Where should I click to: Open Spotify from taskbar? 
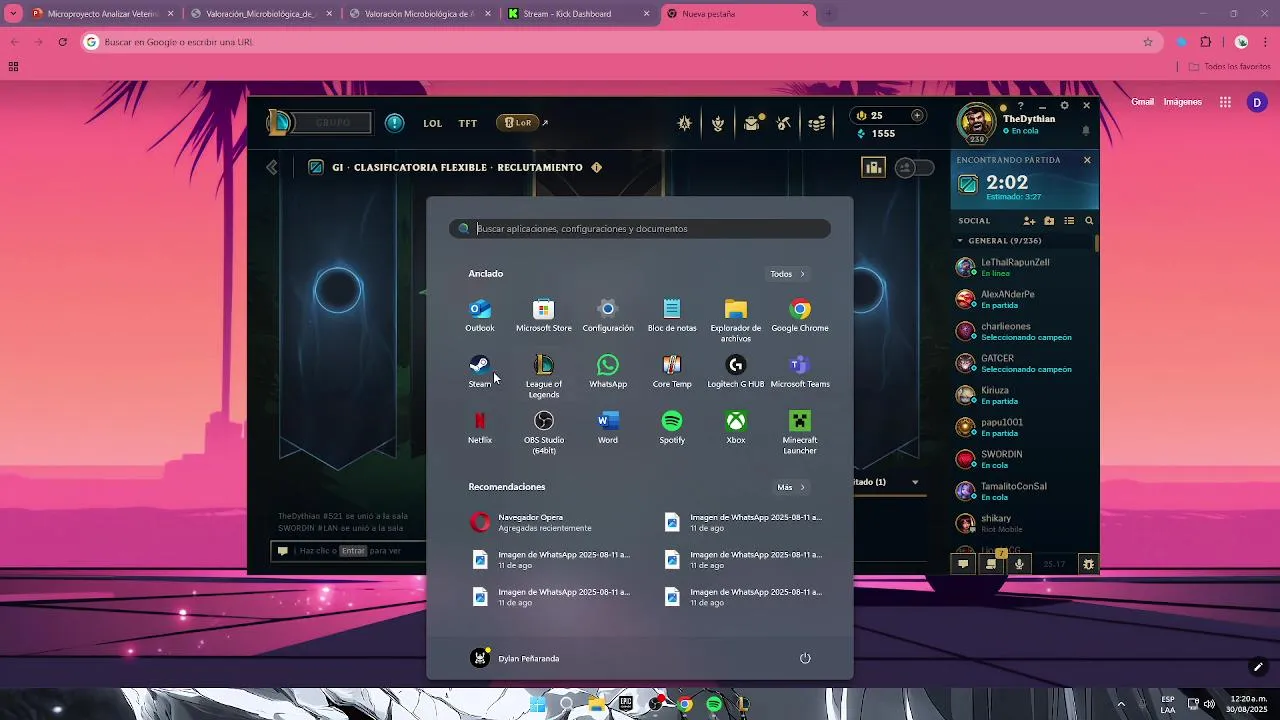(x=714, y=705)
